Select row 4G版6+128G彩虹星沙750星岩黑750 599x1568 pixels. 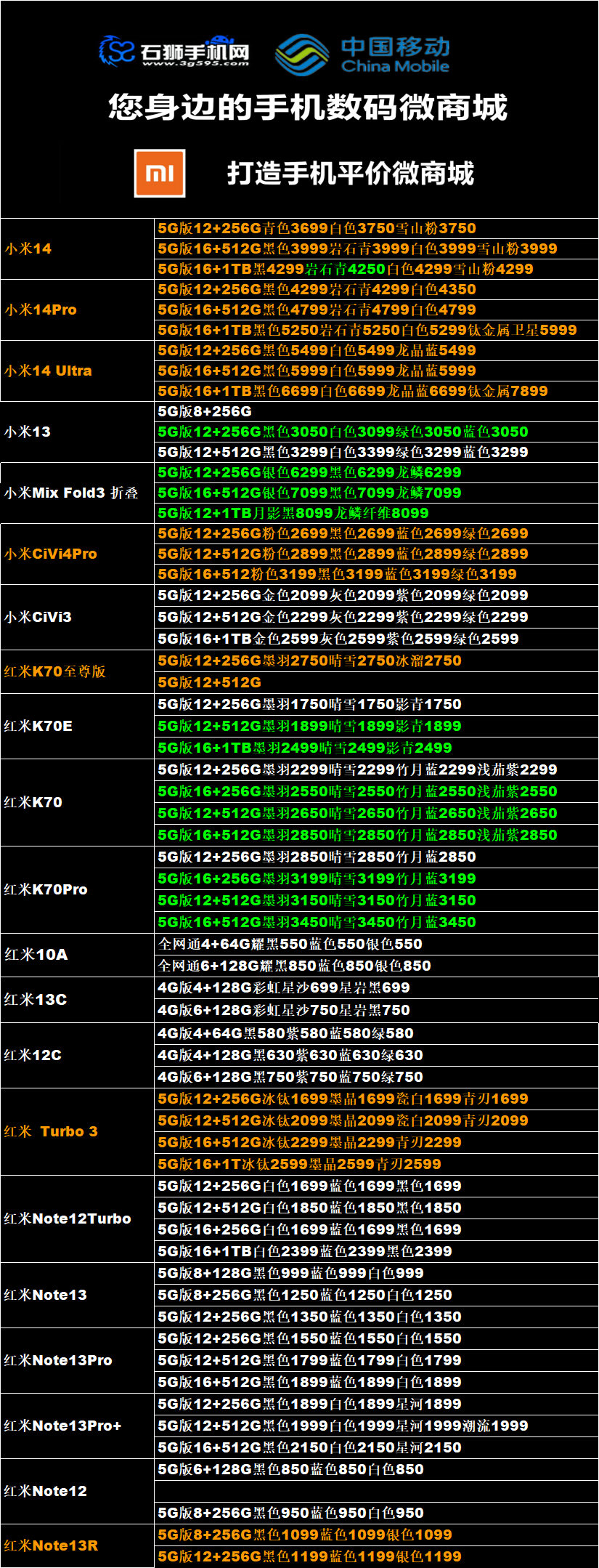click(x=377, y=1010)
